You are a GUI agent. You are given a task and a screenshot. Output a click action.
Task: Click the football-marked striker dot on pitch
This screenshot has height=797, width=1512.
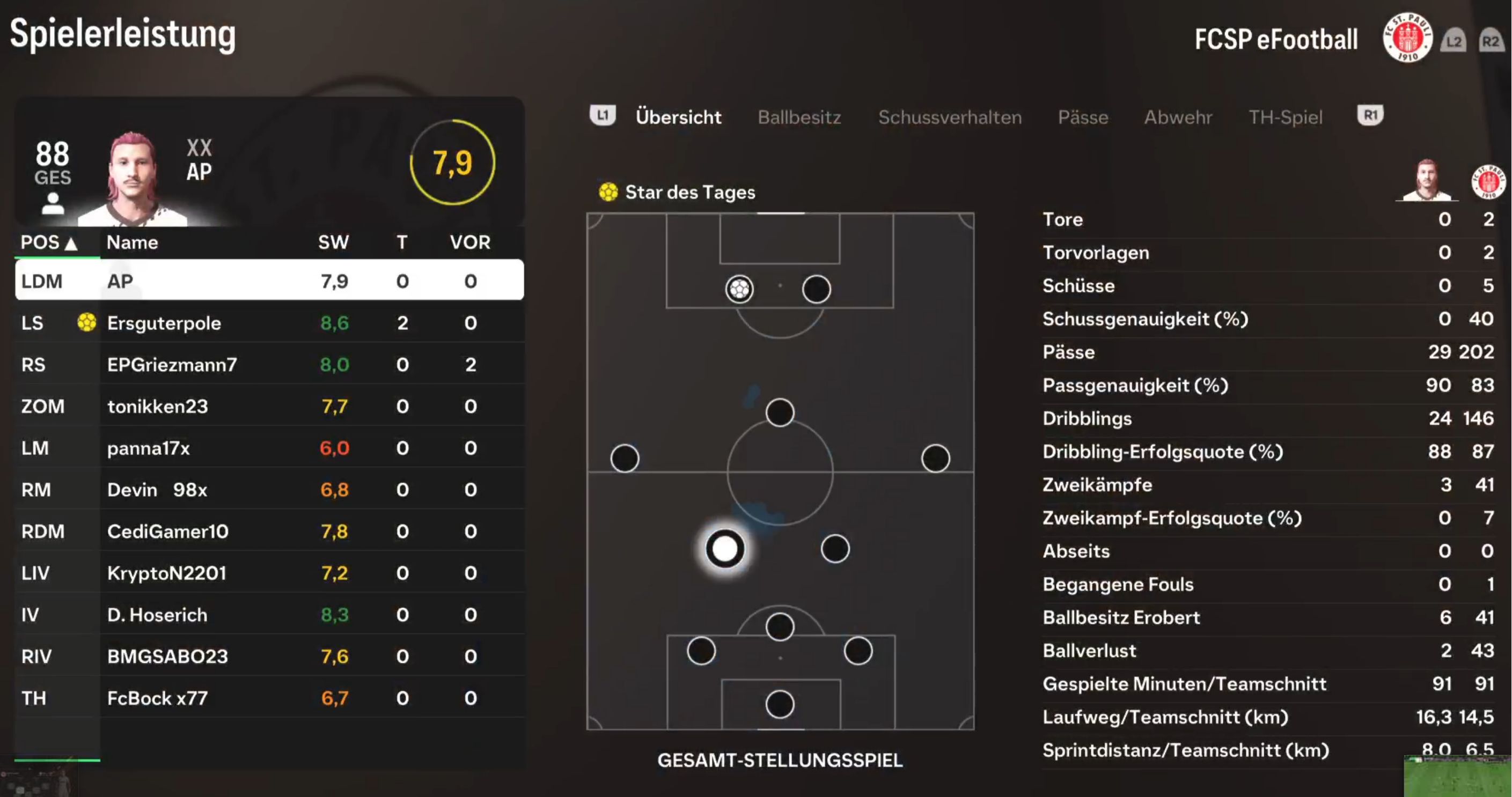tap(739, 289)
